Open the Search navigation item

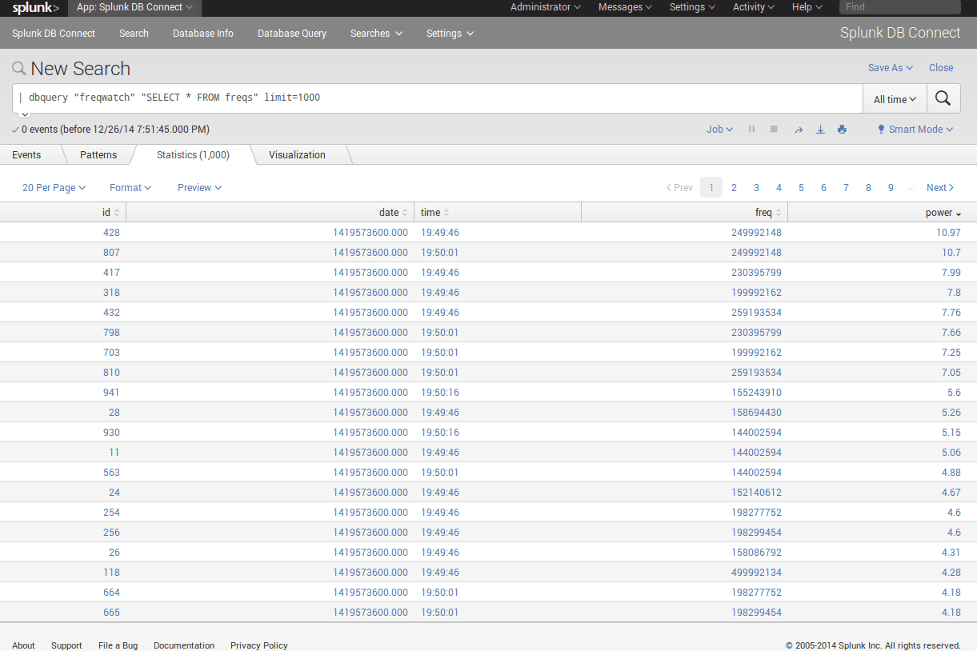pos(134,33)
